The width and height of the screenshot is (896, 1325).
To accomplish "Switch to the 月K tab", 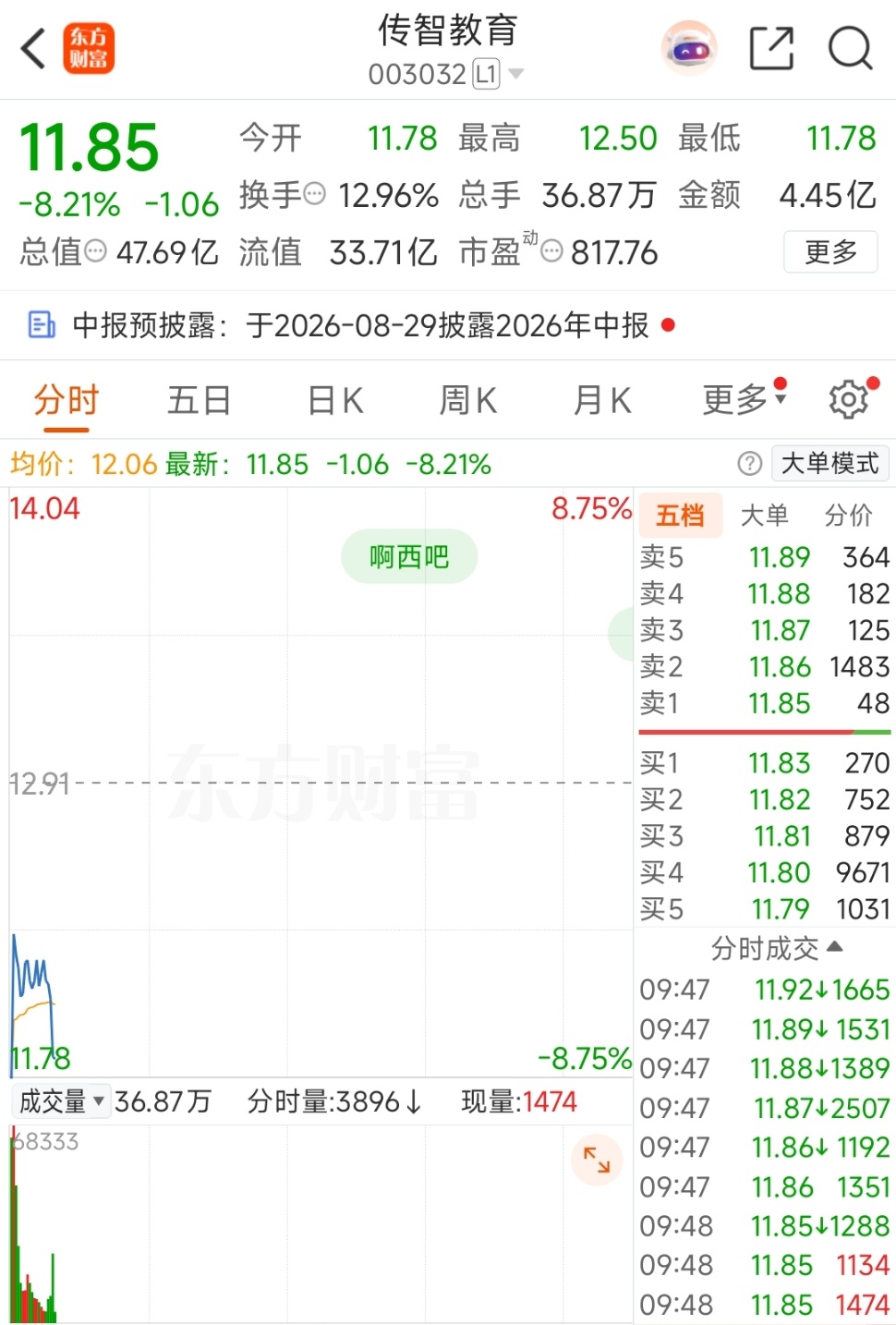I will (601, 400).
